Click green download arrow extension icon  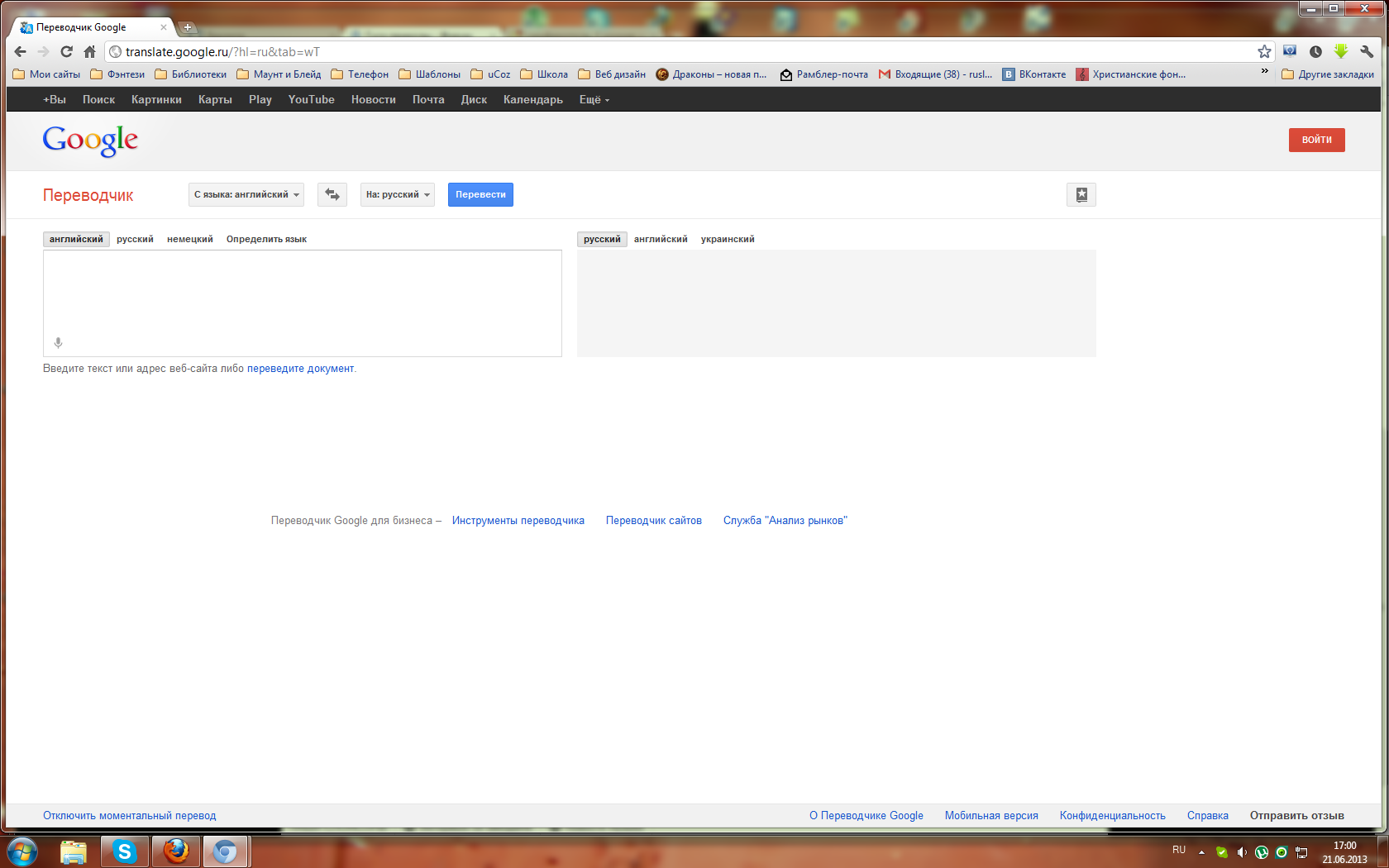tap(1341, 51)
